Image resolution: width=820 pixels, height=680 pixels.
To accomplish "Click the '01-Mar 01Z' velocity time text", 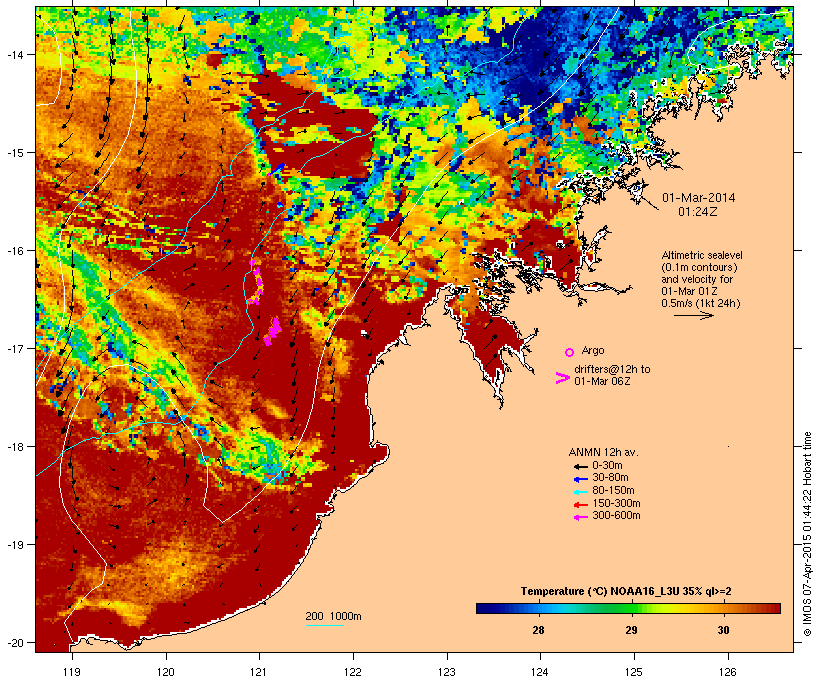I will pyautogui.click(x=689, y=291).
